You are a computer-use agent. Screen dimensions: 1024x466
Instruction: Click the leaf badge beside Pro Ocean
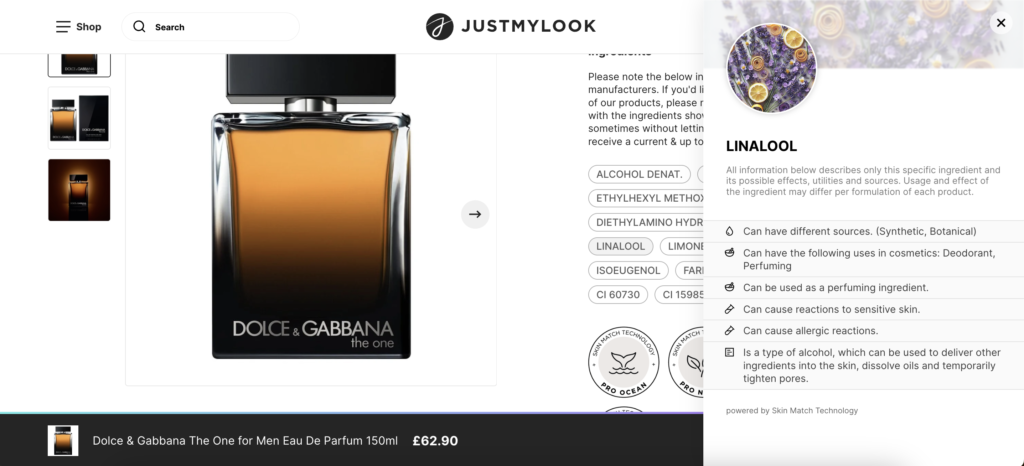tap(686, 362)
